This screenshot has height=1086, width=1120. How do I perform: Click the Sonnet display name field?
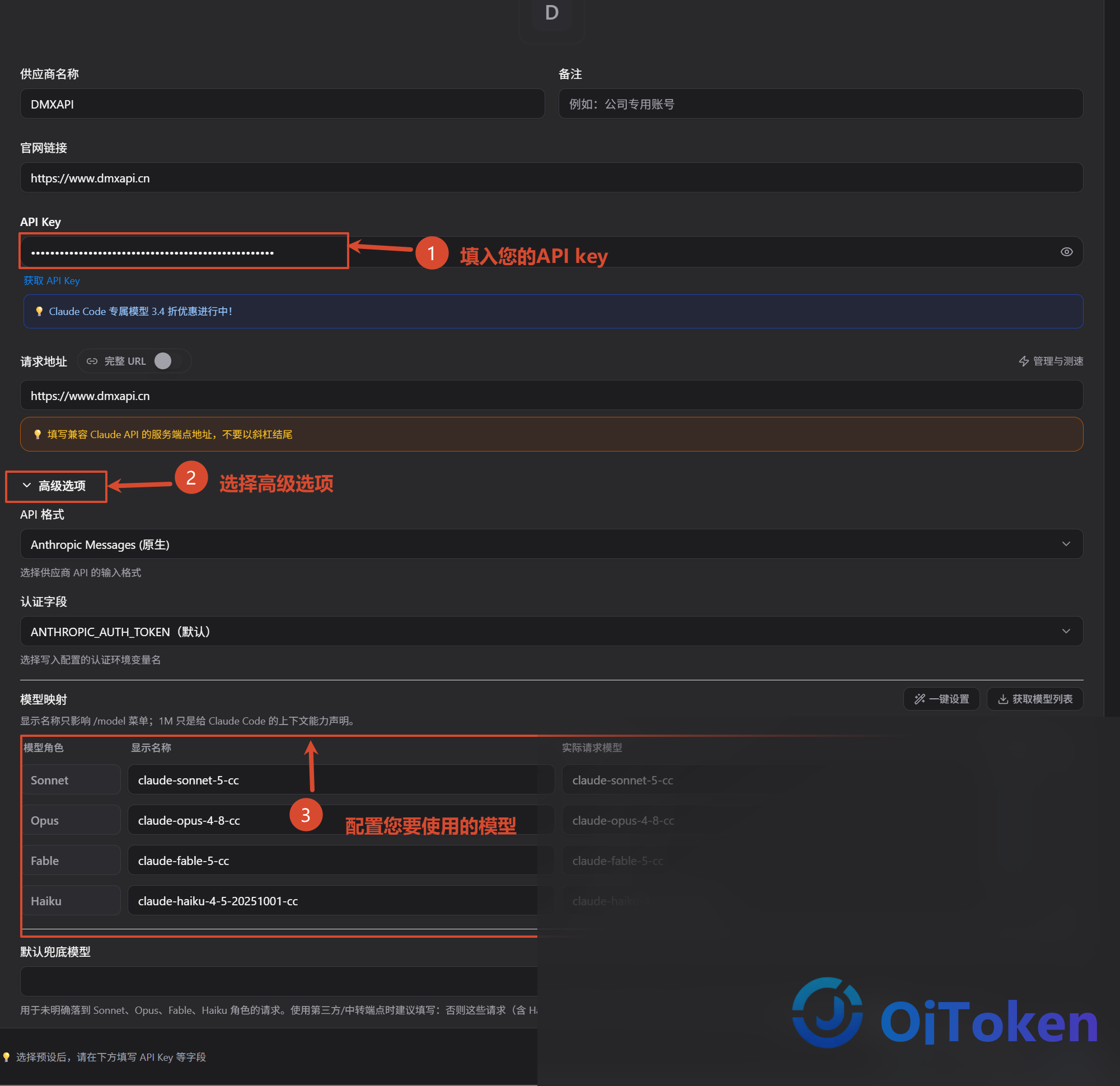pyautogui.click(x=340, y=780)
